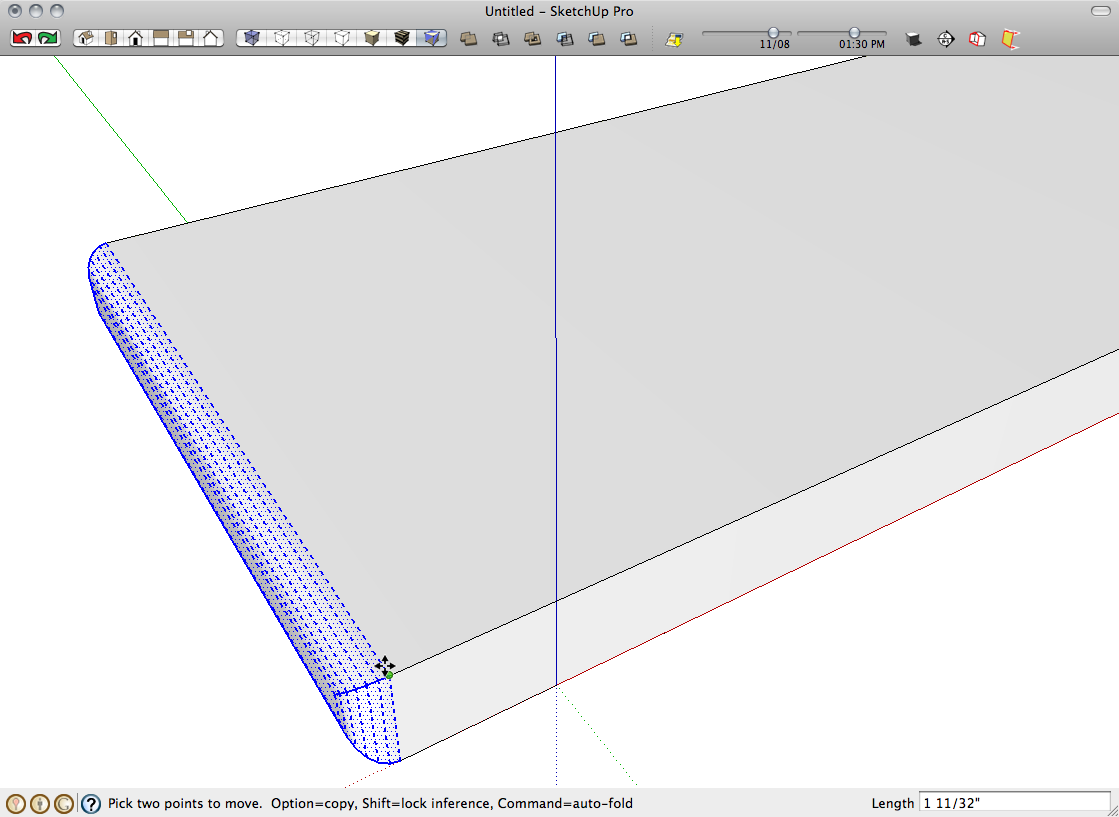Pick the dark striped textured cube style
Image resolution: width=1119 pixels, height=817 pixels.
pyautogui.click(x=402, y=38)
